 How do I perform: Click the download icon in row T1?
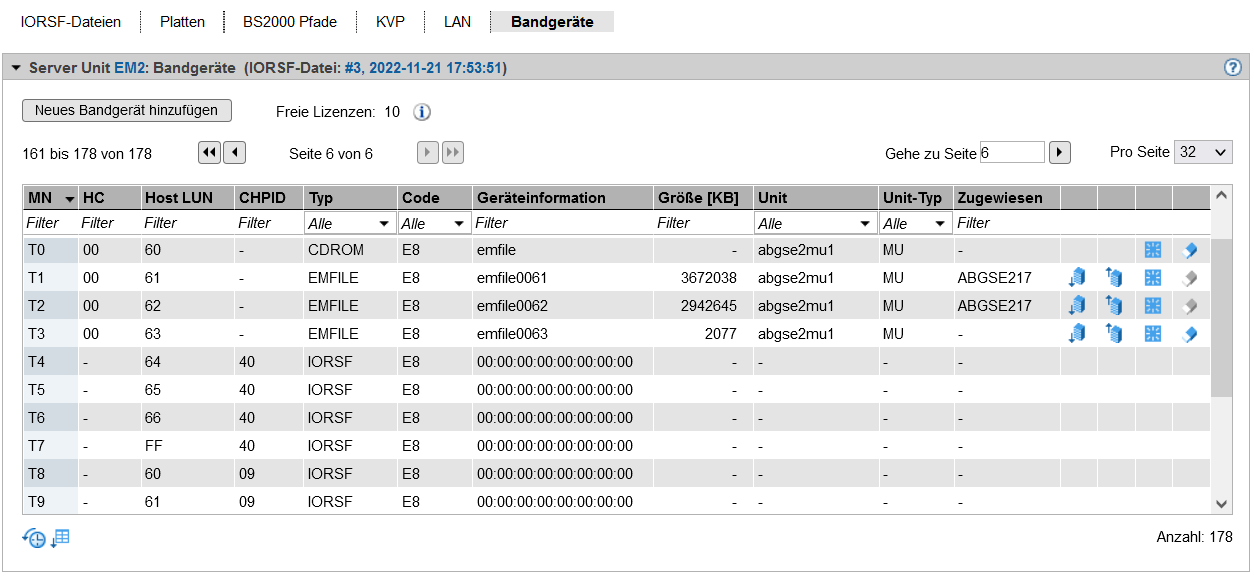pyautogui.click(x=1078, y=278)
